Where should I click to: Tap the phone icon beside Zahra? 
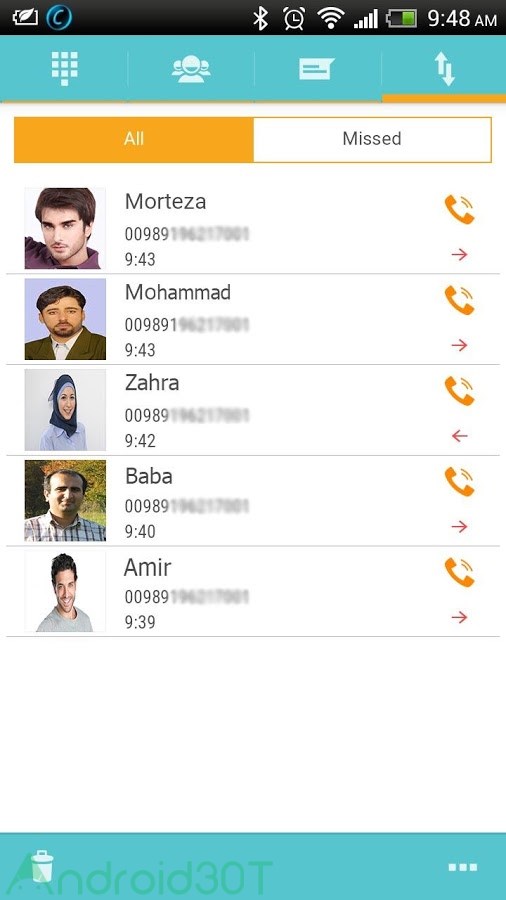460,390
